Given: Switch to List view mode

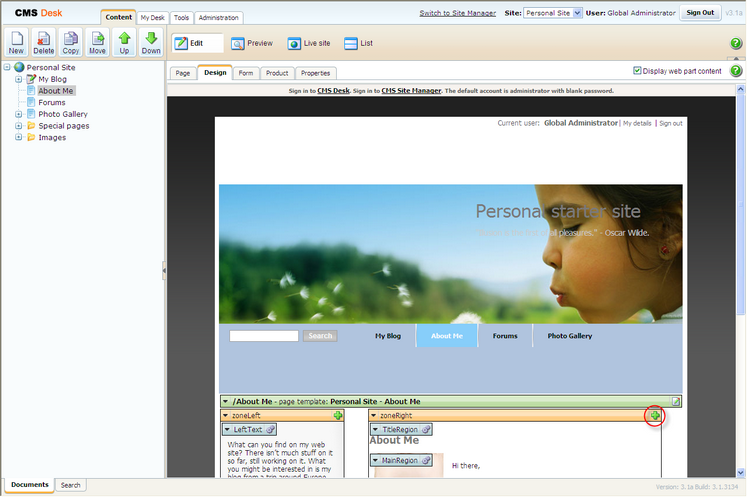Looking at the screenshot, I should [x=358, y=43].
